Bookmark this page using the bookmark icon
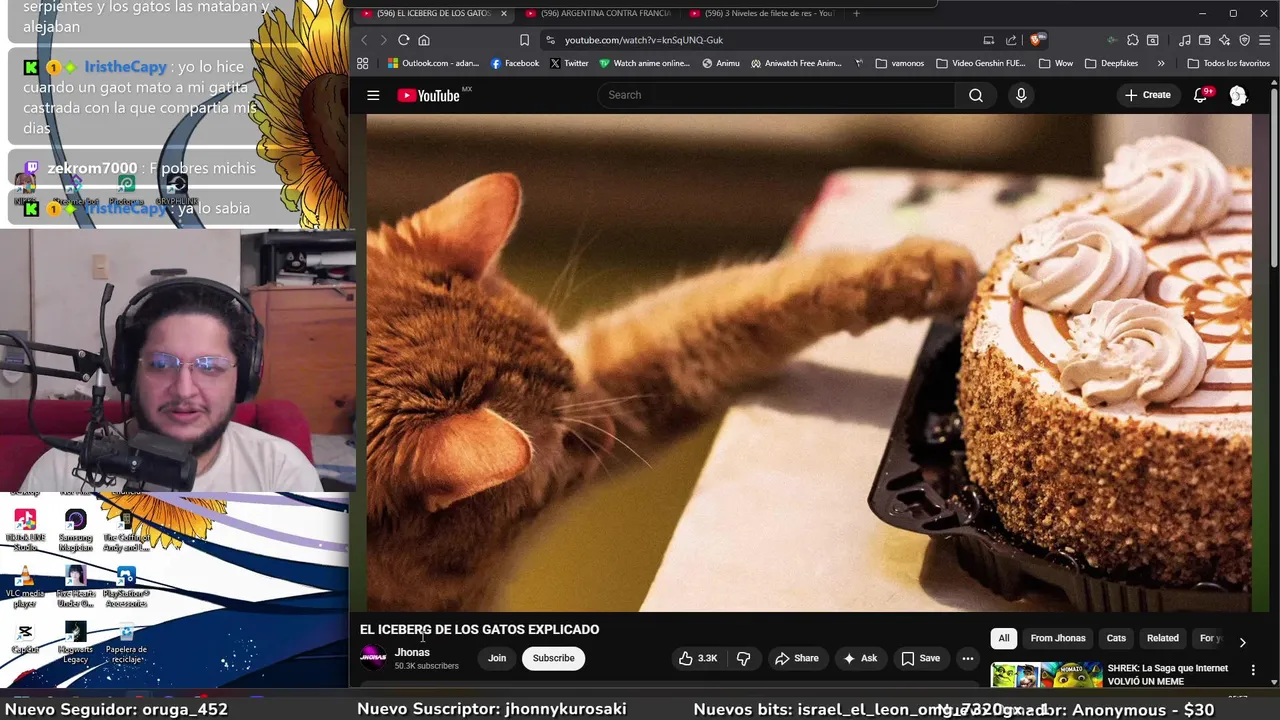This screenshot has width=1280, height=720. 524,40
